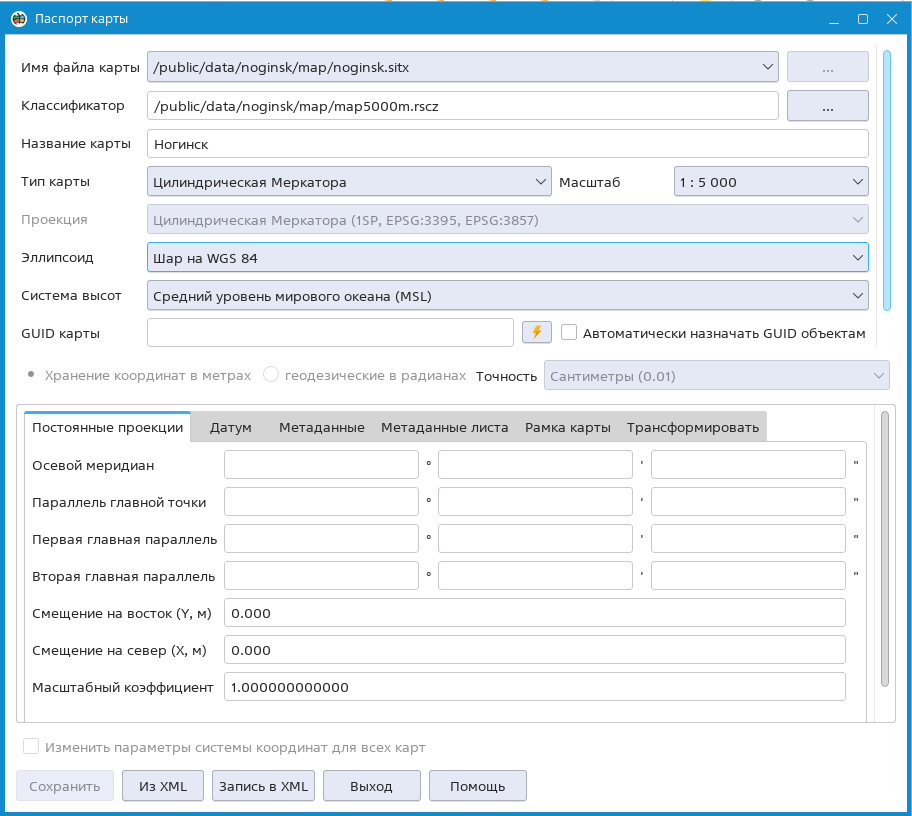The image size is (912, 816).
Task: Expand the Тип карты dropdown
Action: pos(348,182)
